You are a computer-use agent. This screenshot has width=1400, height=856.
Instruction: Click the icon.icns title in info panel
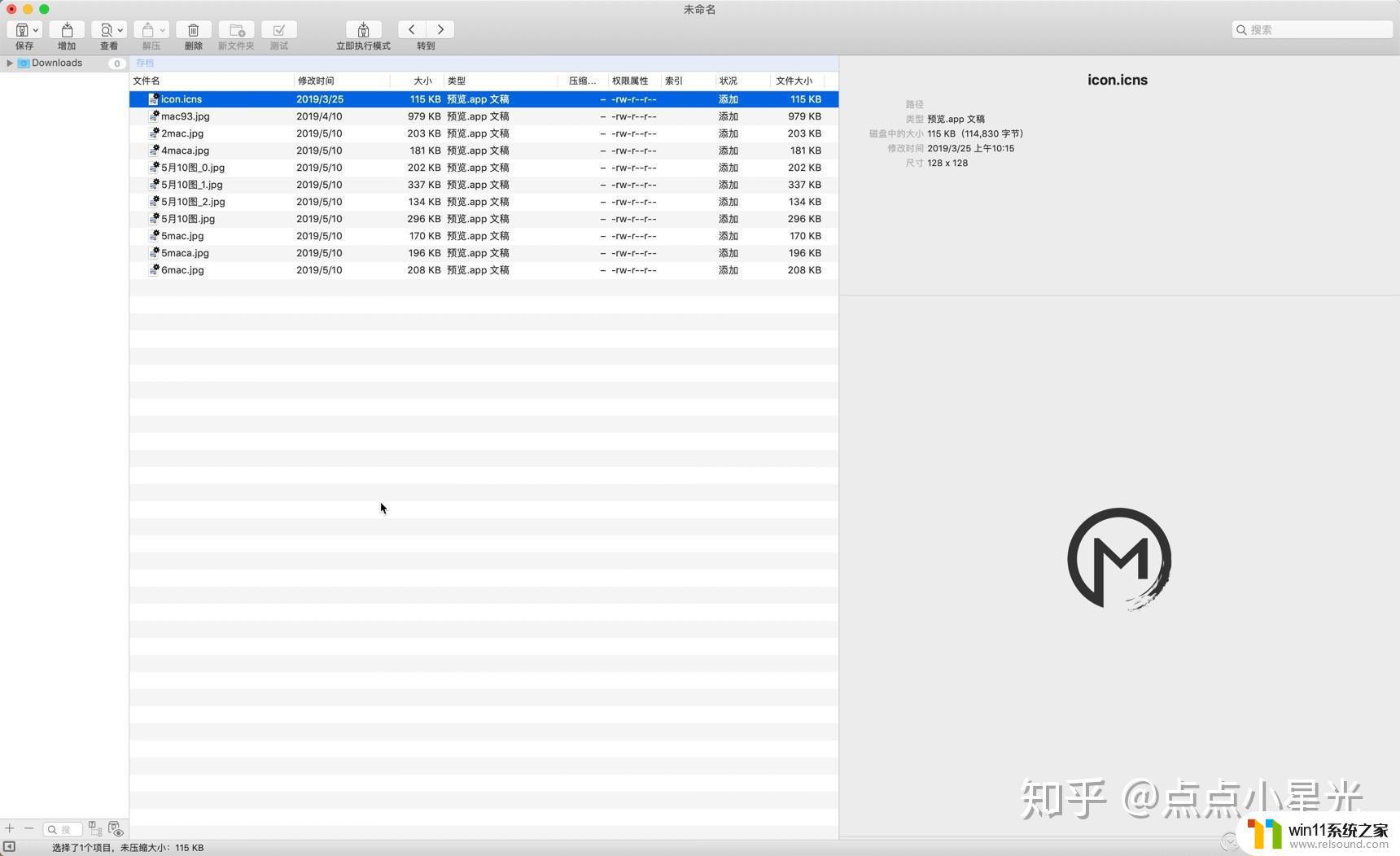[1118, 80]
